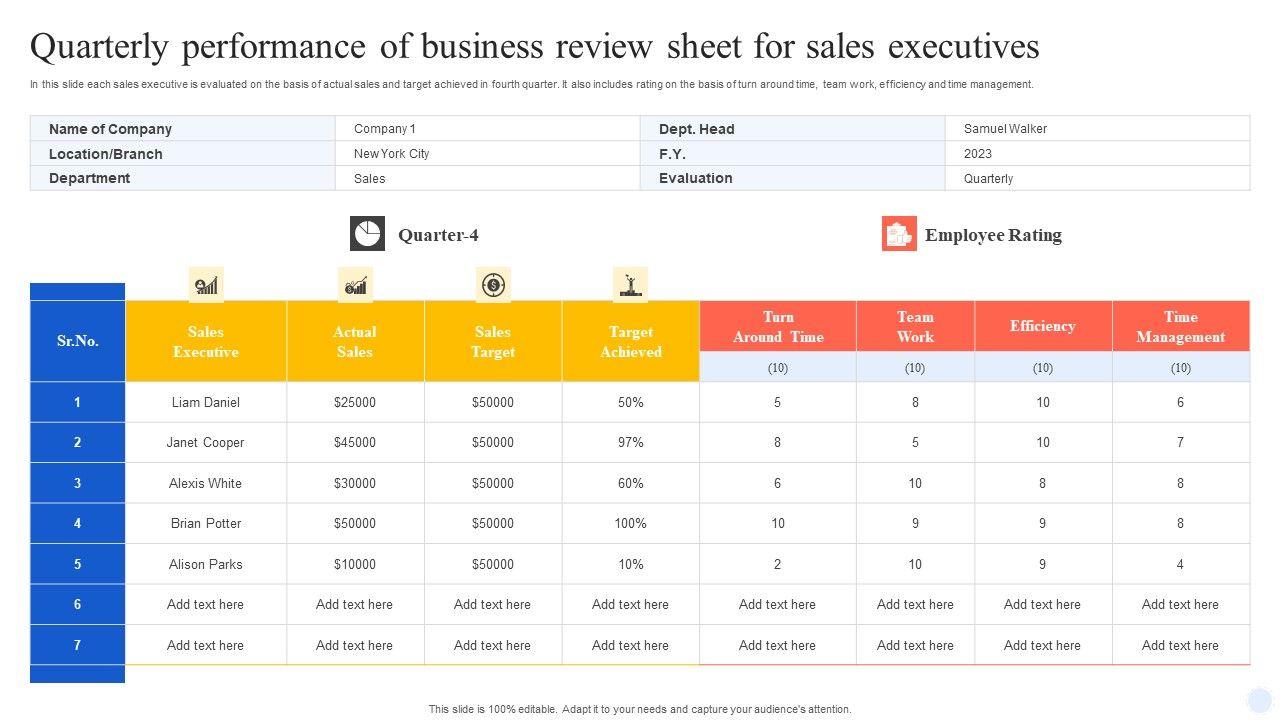Click the Samuel Walker Dept. Head value
The height and width of the screenshot is (720, 1280).
click(x=1005, y=129)
